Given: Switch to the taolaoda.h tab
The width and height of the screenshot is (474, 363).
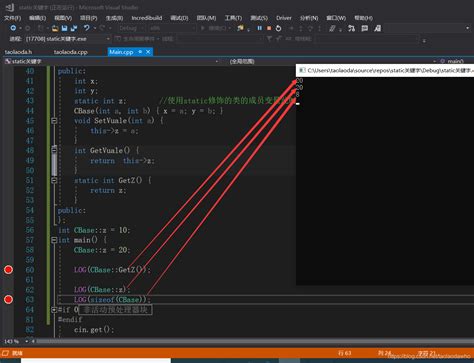Looking at the screenshot, I should [x=18, y=52].
